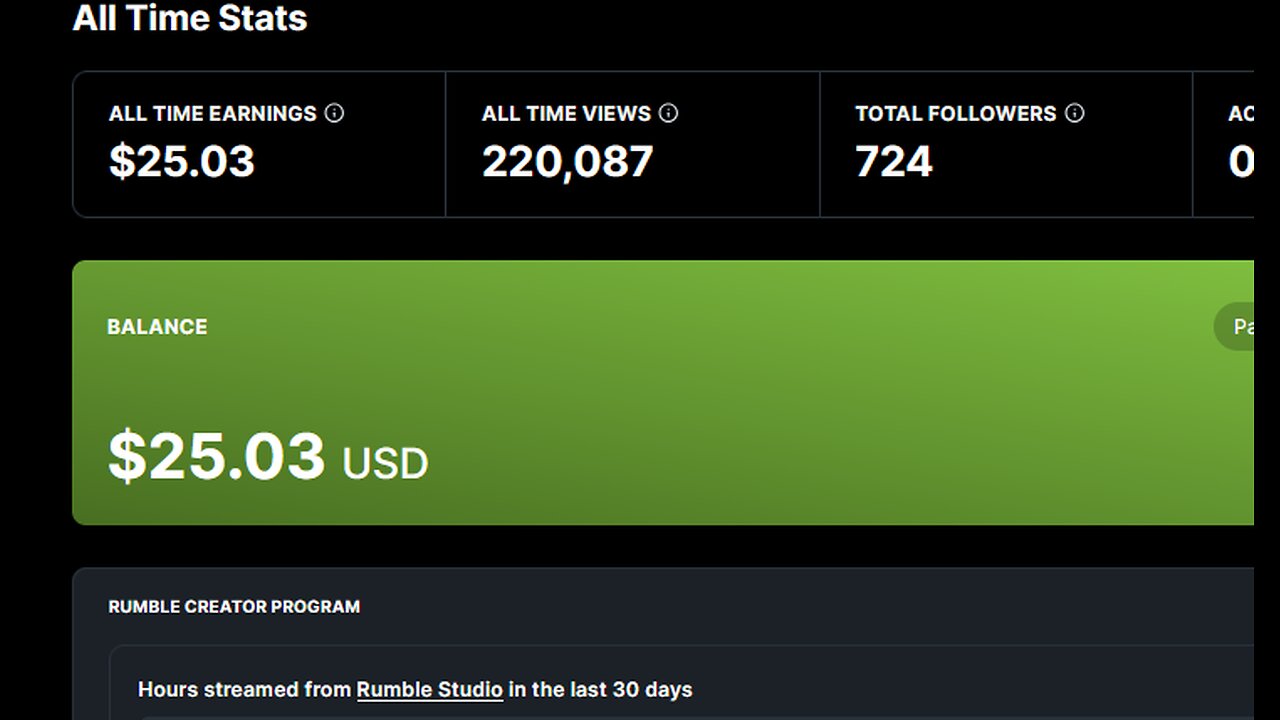Click the All Time Earnings info icon
This screenshot has width=1280, height=720.
tap(335, 114)
